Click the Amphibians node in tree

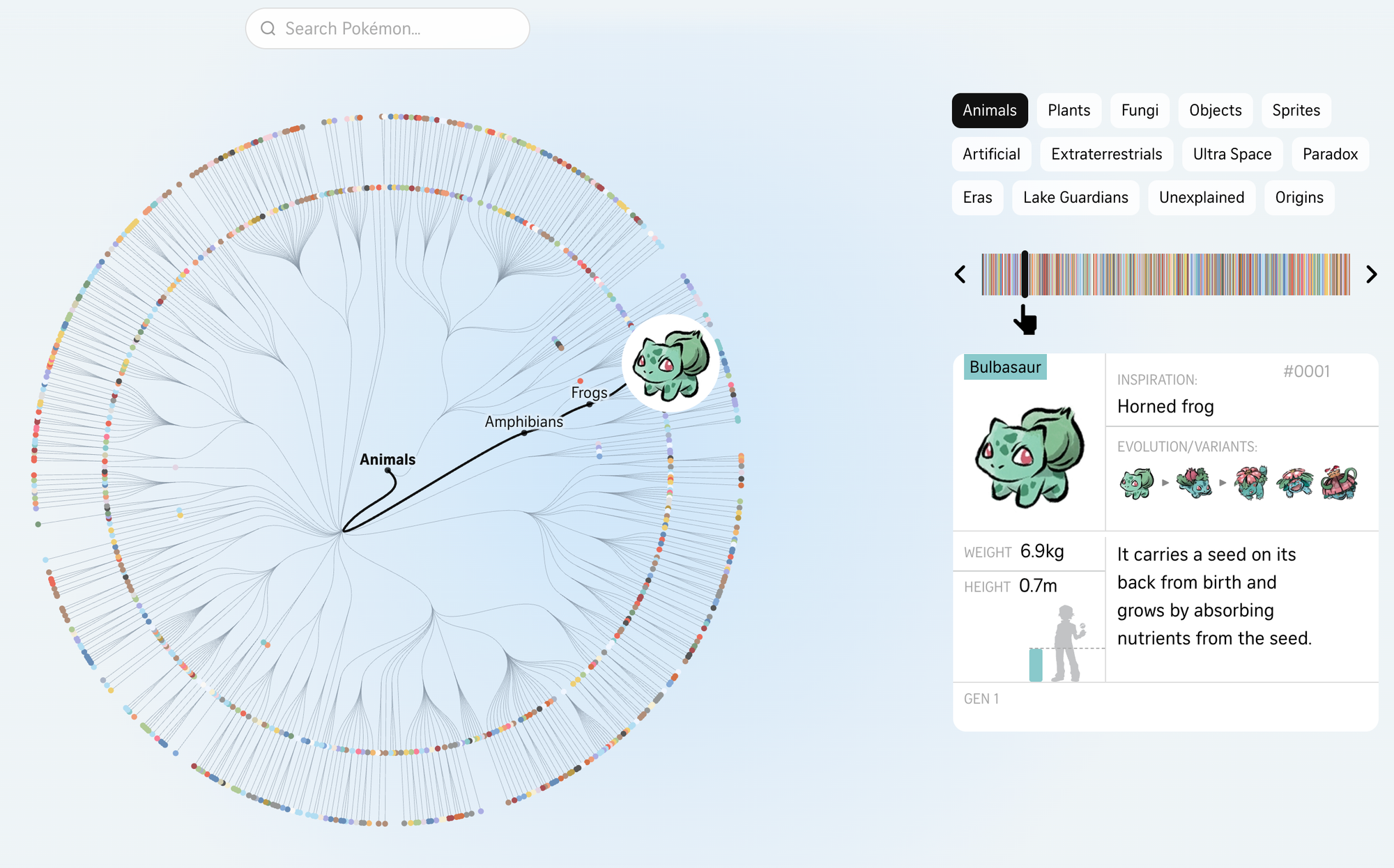(524, 433)
